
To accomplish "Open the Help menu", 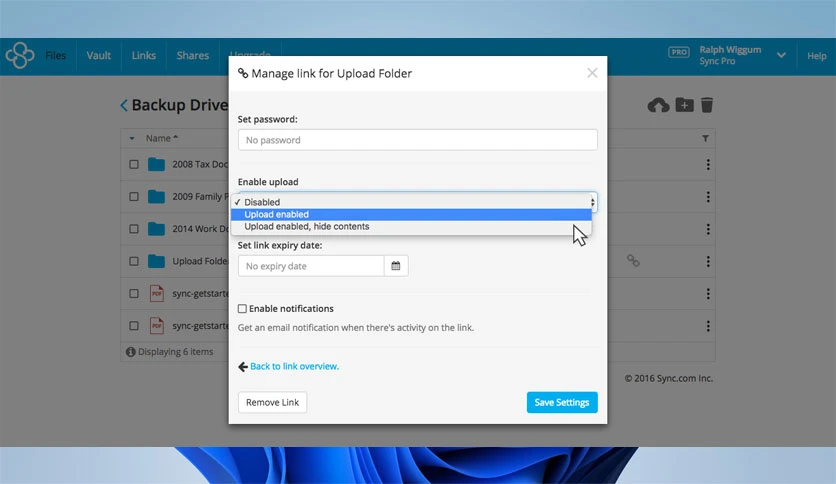I will coord(816,56).
